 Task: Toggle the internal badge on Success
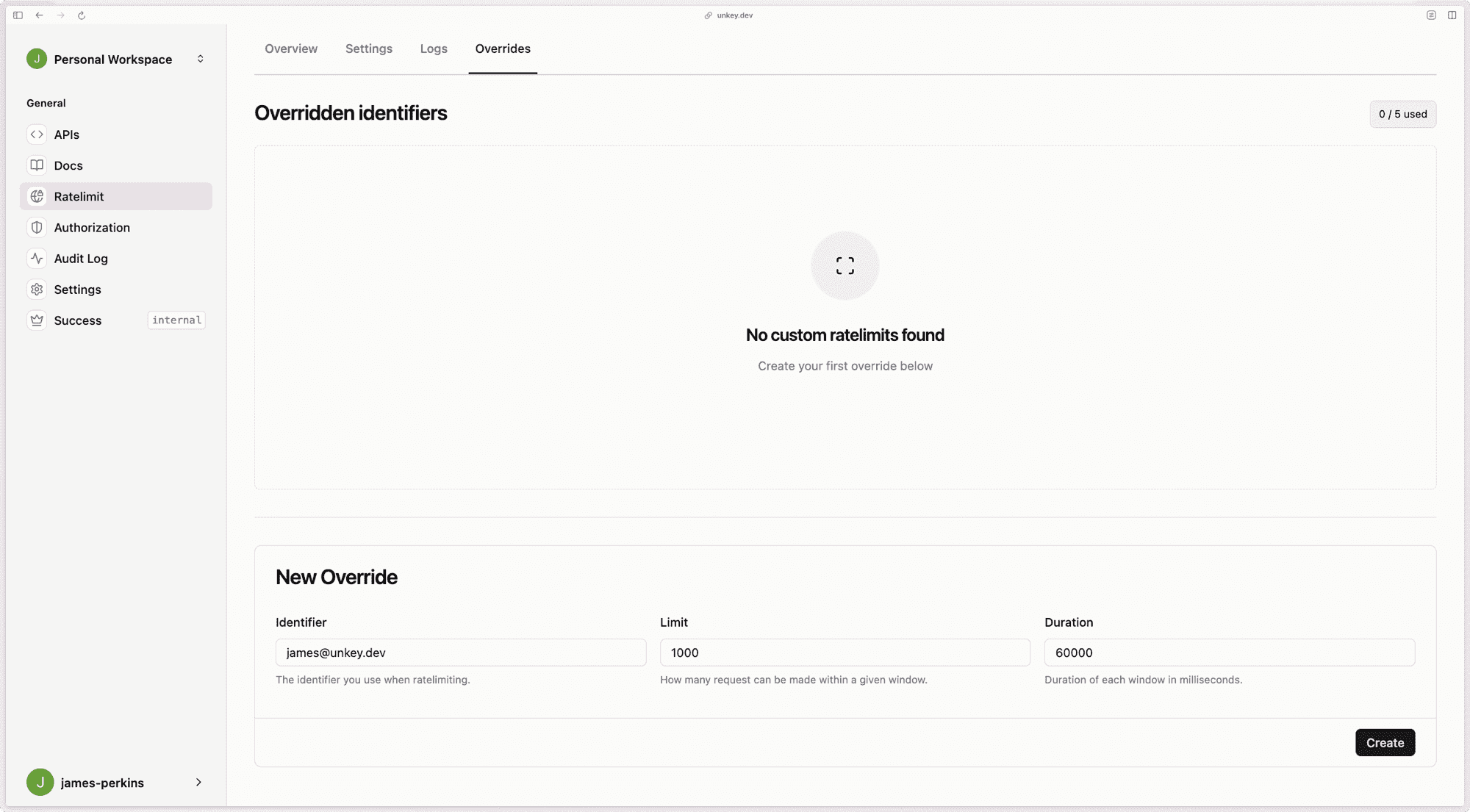177,320
